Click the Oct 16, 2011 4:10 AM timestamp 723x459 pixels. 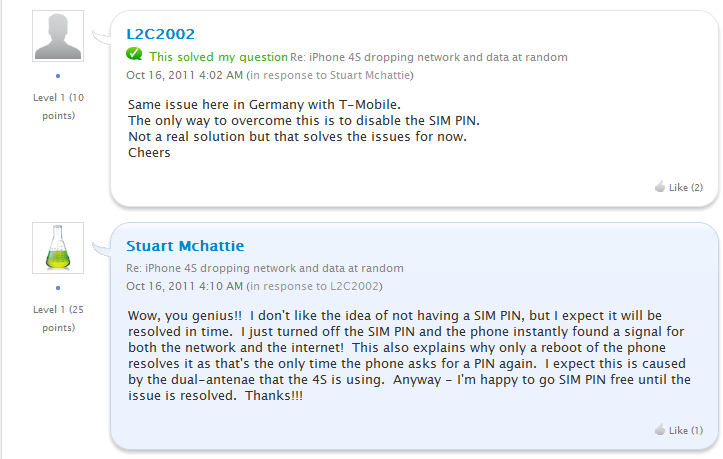pos(184,286)
